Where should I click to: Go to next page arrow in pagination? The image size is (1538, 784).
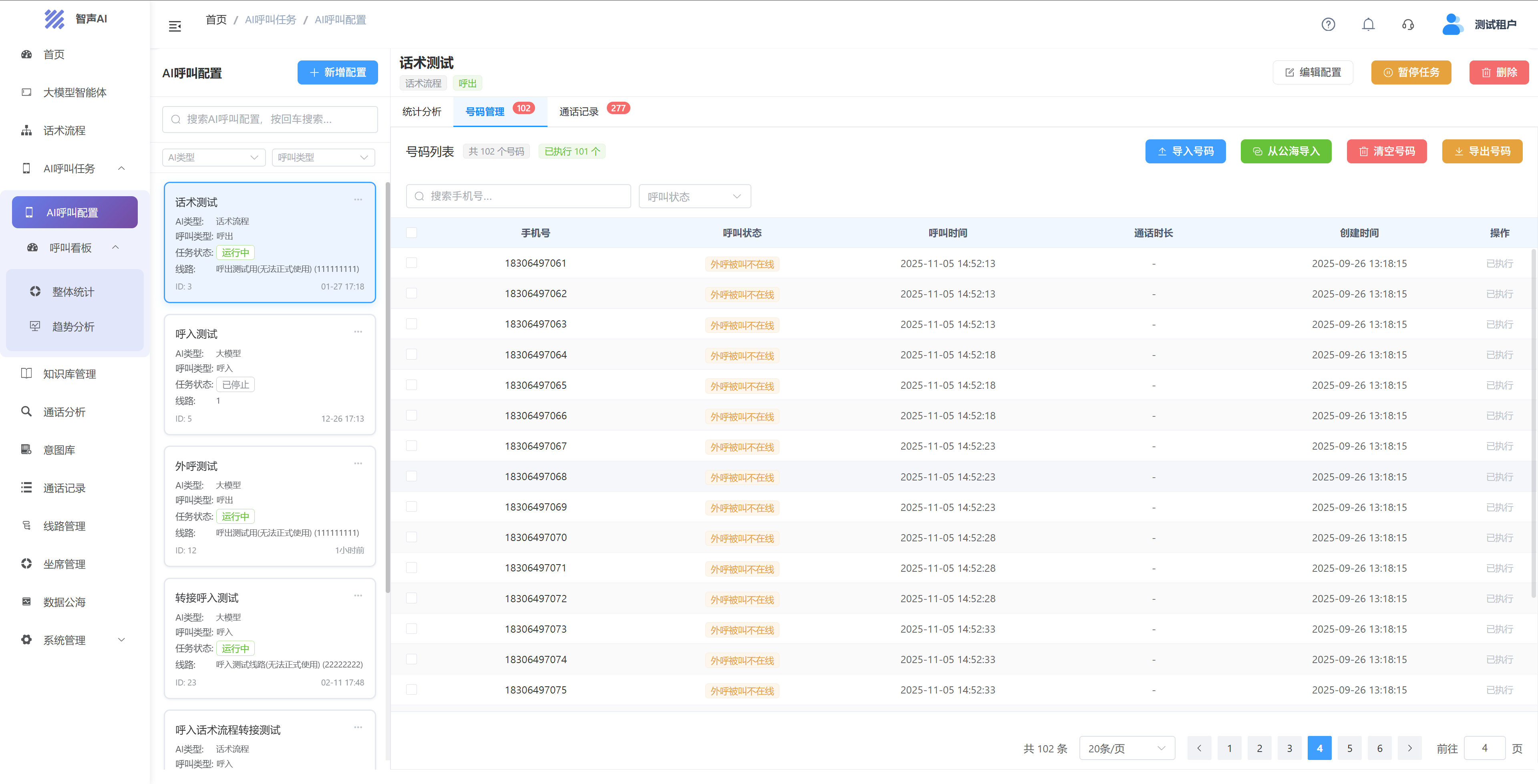pos(1410,748)
